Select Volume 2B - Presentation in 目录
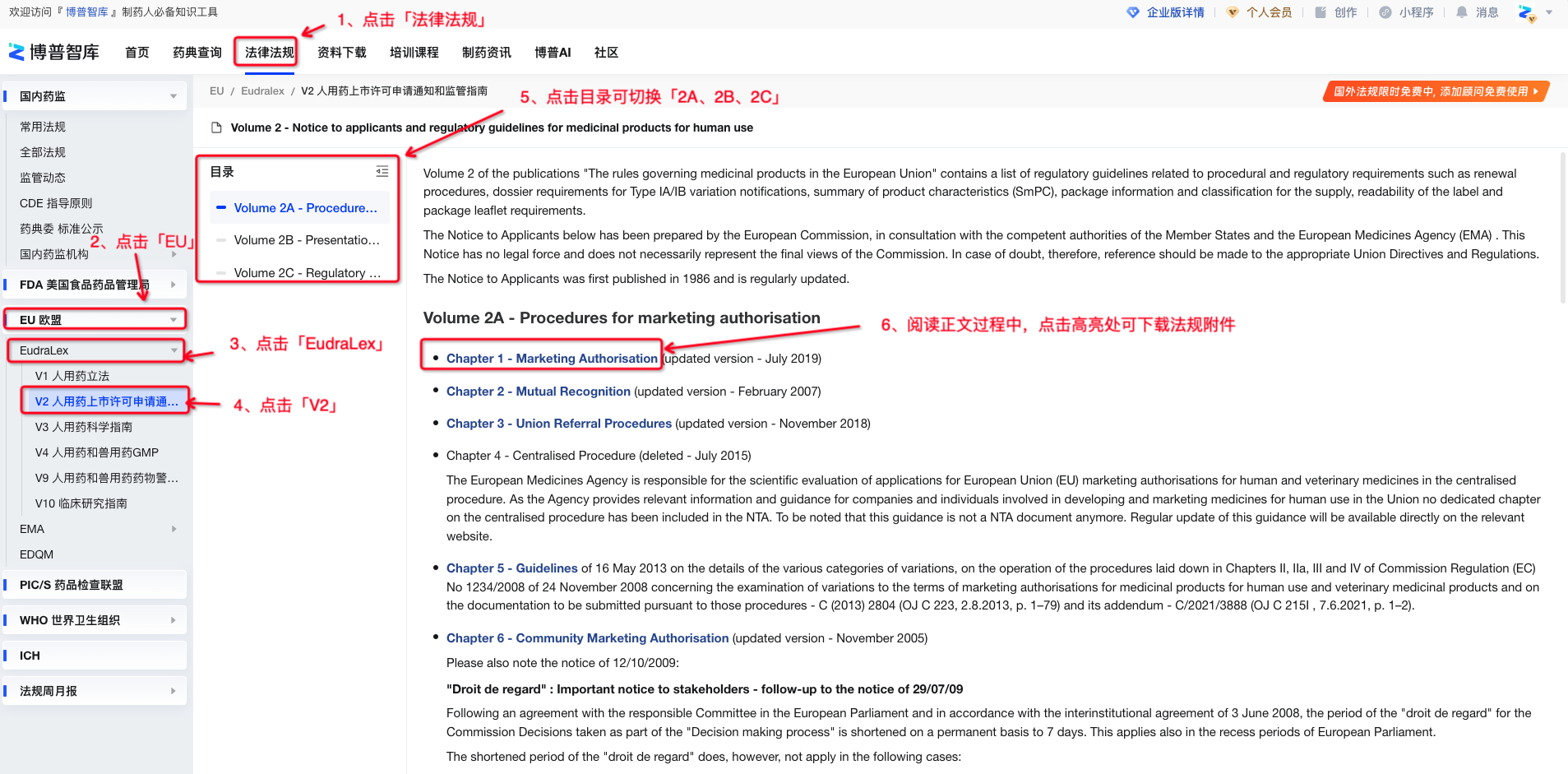1568x774 pixels. coord(299,240)
